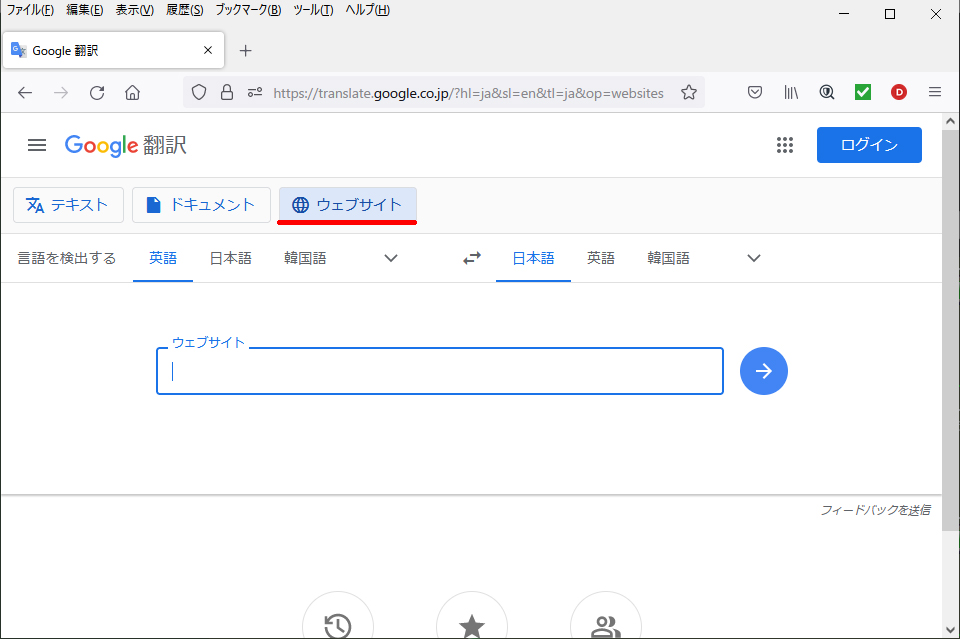
Task: Select 言語を検出する as source
Action: pyautogui.click(x=67, y=258)
